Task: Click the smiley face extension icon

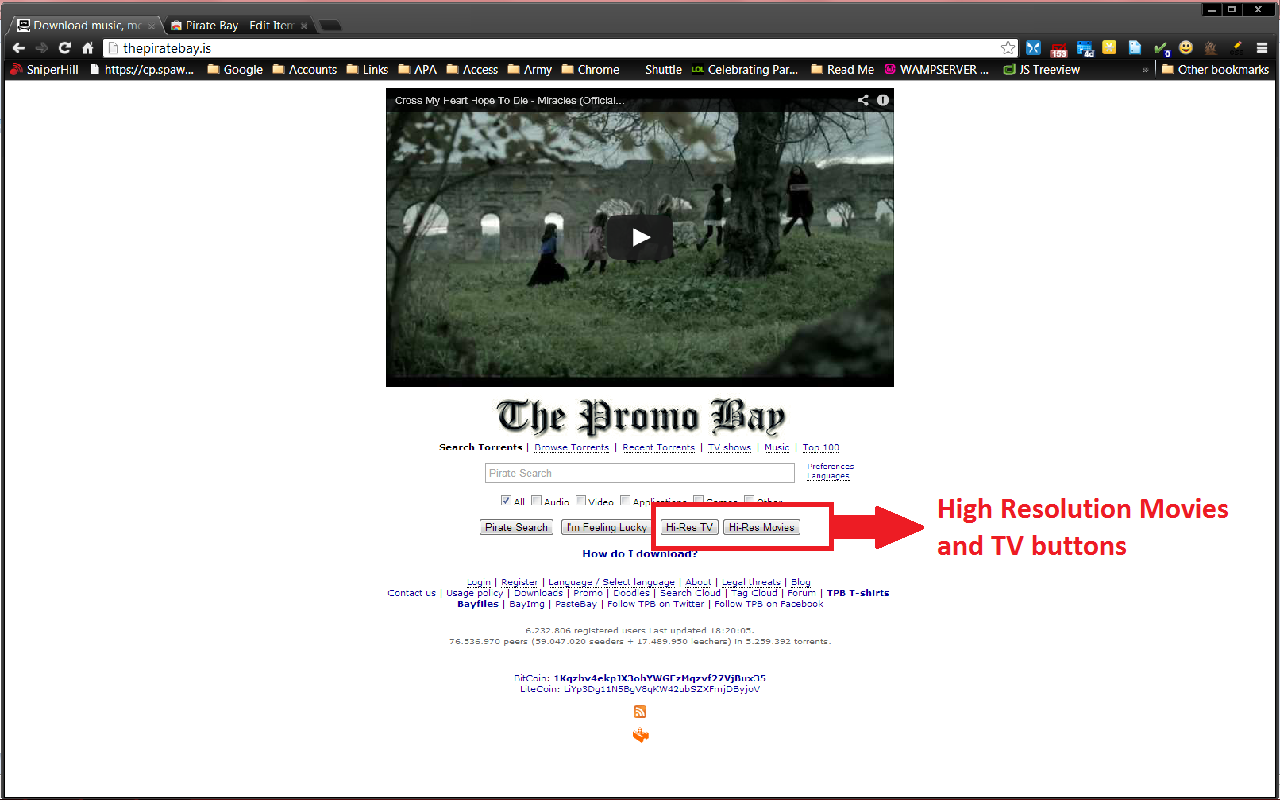Action: (x=1186, y=47)
